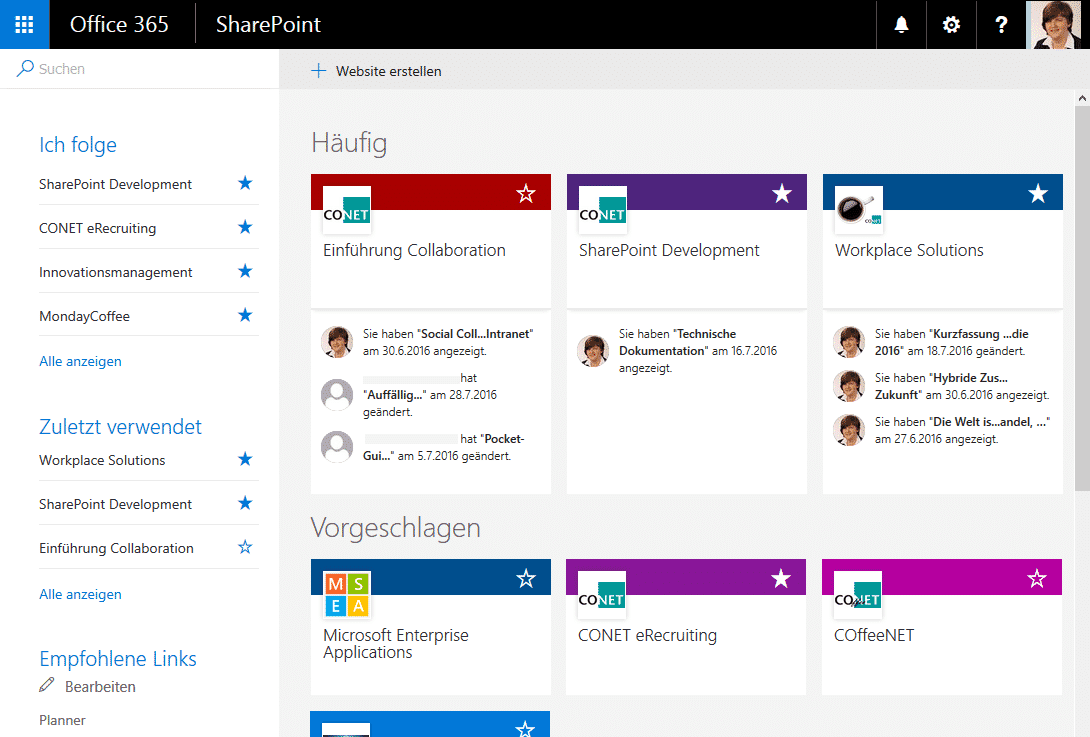Open Microsoft Enterprise Applications card title
Image resolution: width=1090 pixels, height=737 pixels.
click(x=396, y=644)
